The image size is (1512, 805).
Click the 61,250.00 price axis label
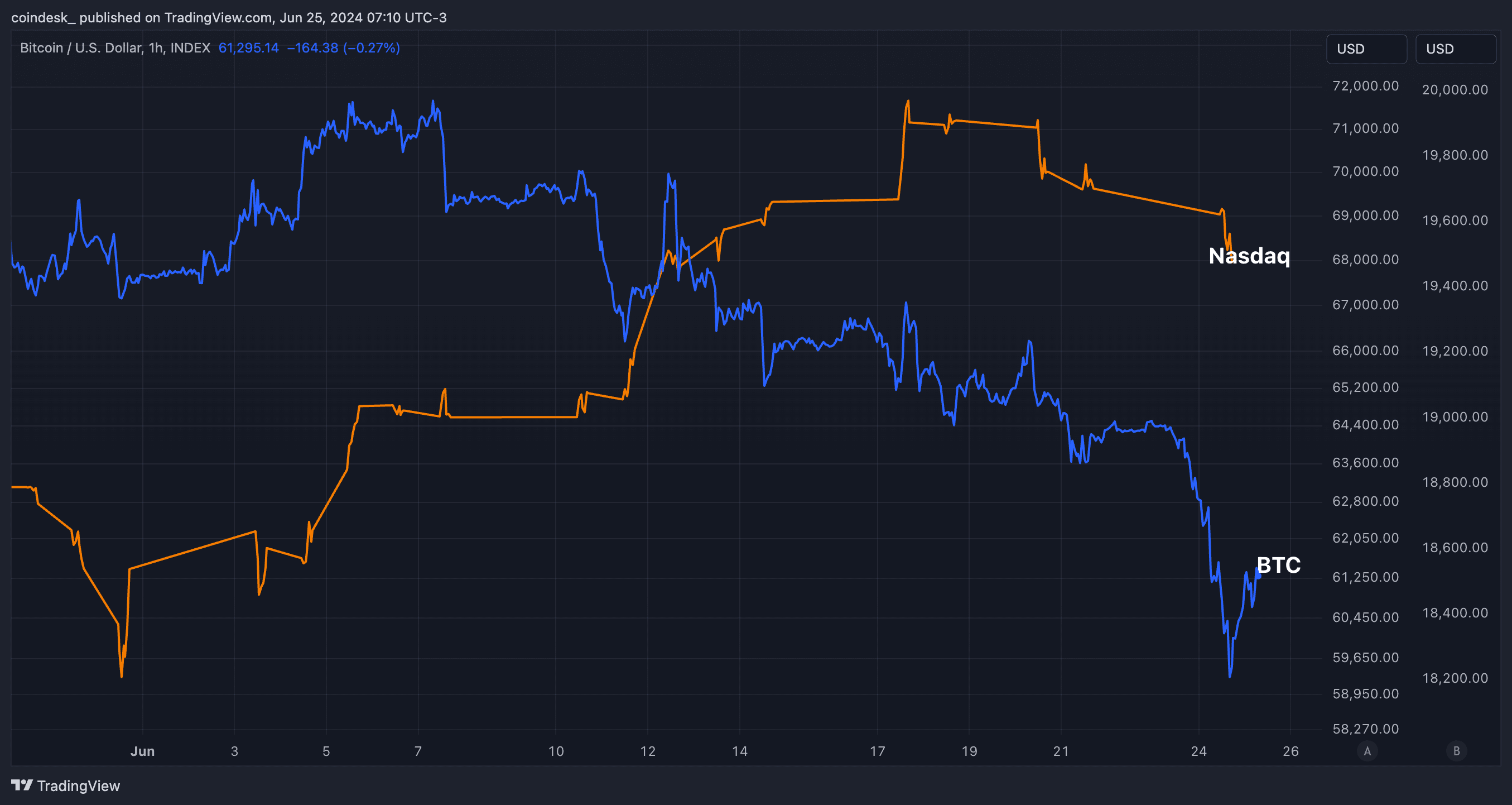pos(1365,577)
